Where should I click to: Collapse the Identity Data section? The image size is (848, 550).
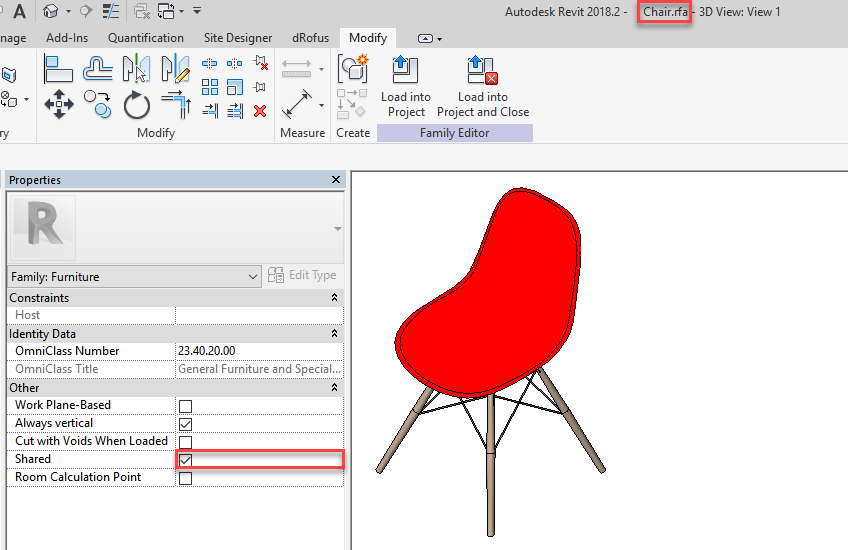(x=334, y=334)
